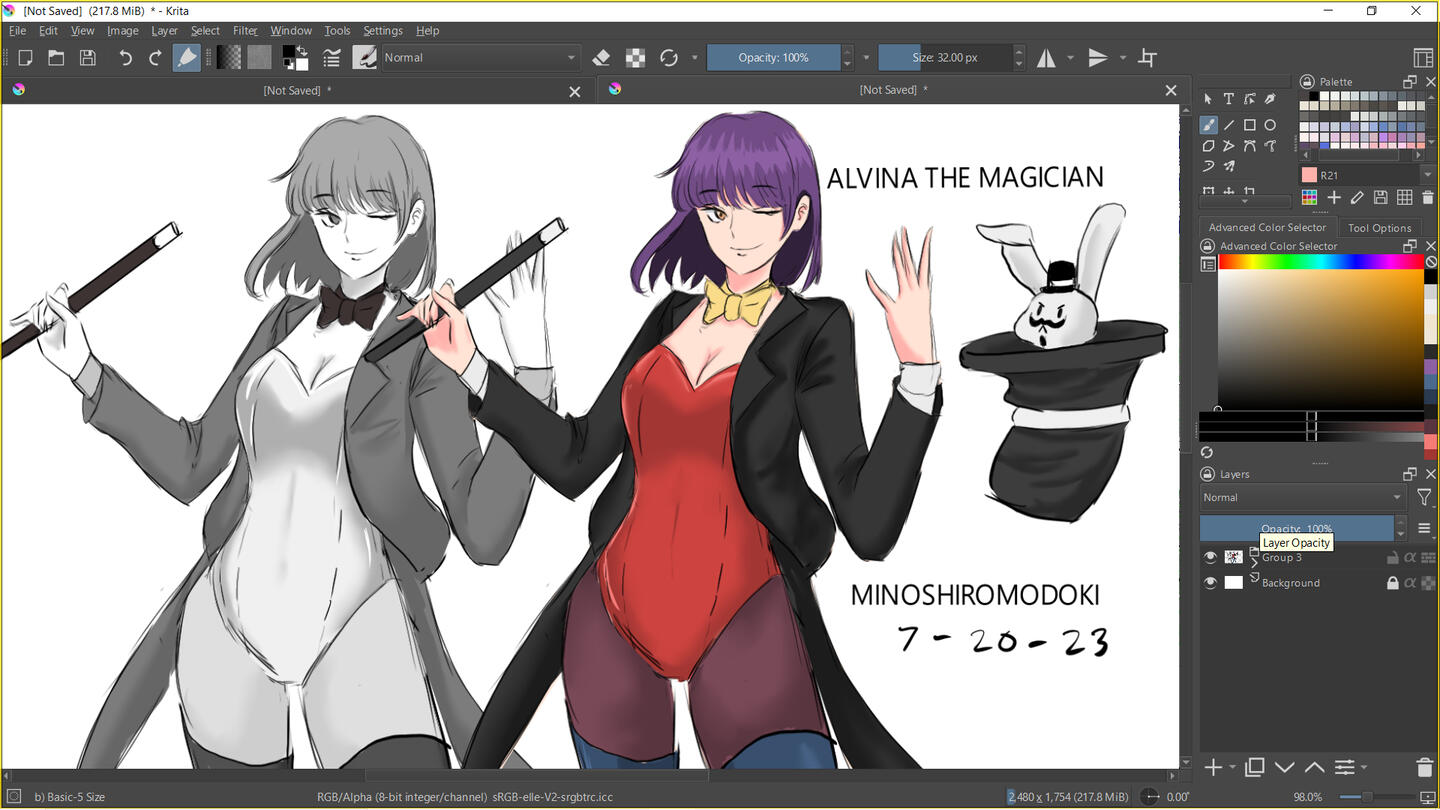Screen dimensions: 1440x810
Task: Open the brush blending mode Normal dropdown
Action: pyautogui.click(x=480, y=58)
